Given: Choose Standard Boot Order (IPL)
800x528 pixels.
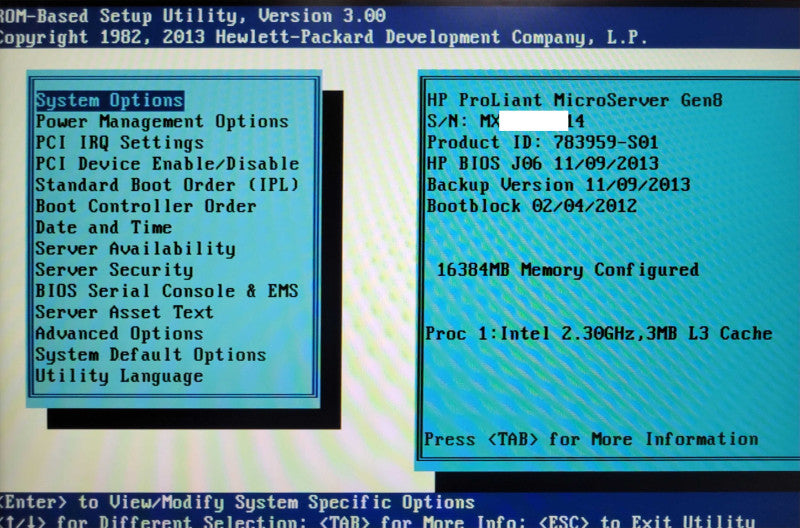Looking at the screenshot, I should (167, 185).
